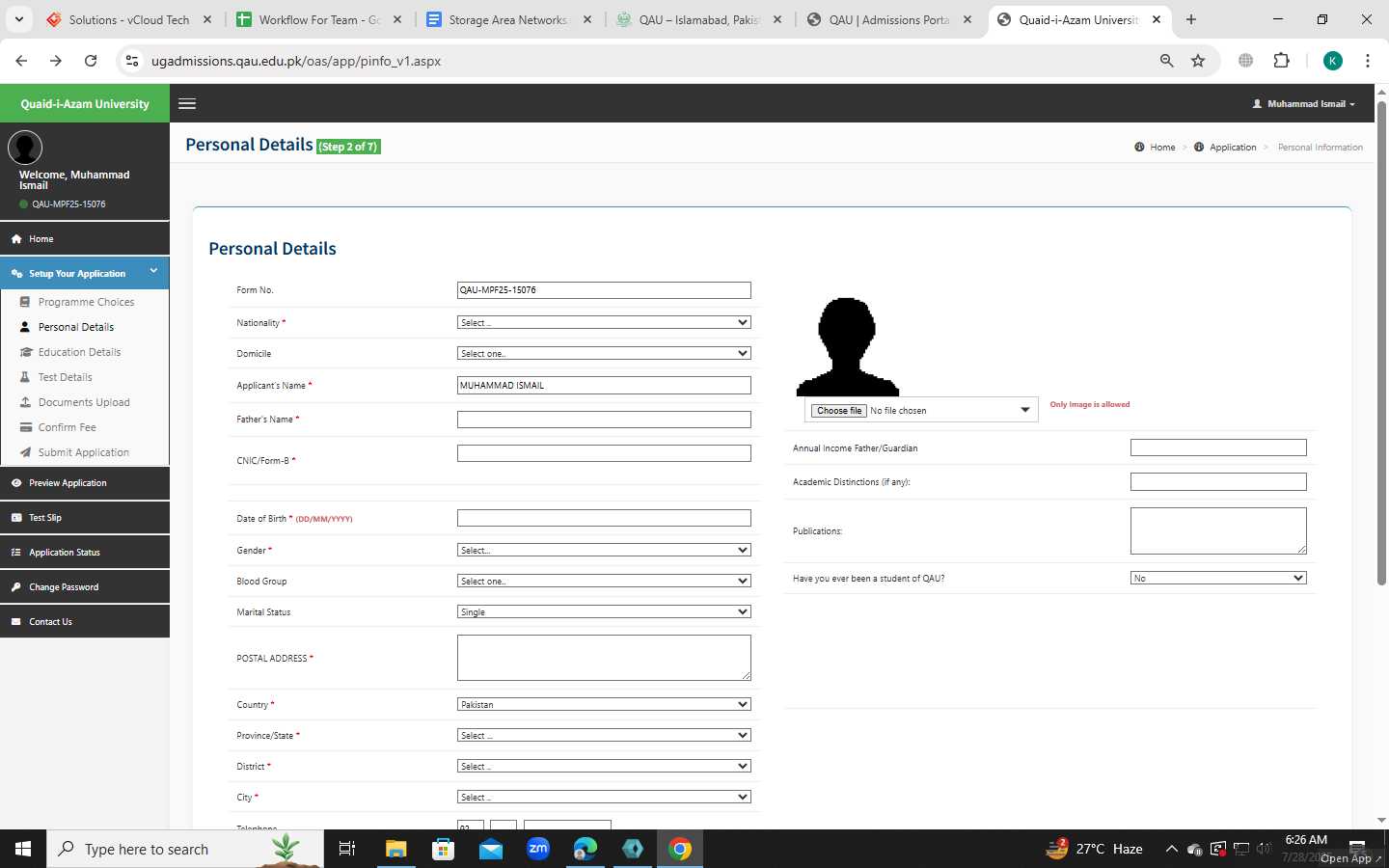Collapse the Setup Your Application section
The width and height of the screenshot is (1389, 868).
85,273
